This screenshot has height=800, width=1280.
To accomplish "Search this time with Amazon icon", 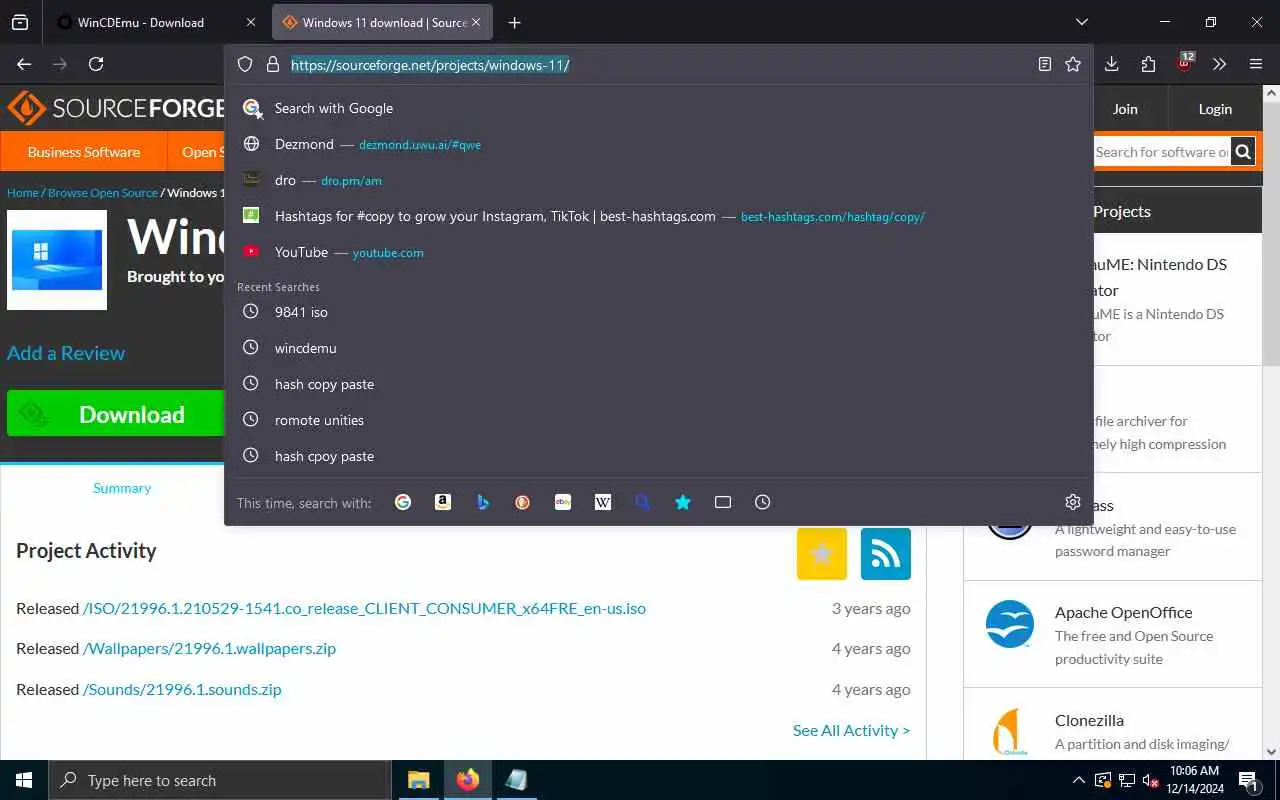I will point(443,502).
